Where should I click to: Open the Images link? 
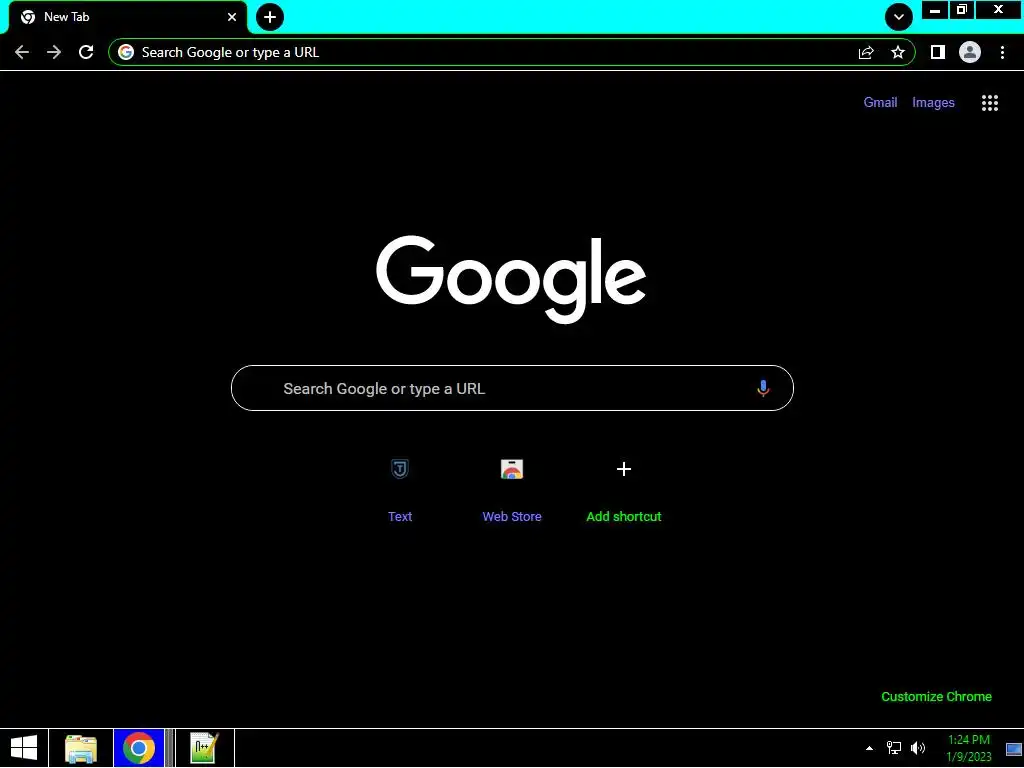pos(933,103)
